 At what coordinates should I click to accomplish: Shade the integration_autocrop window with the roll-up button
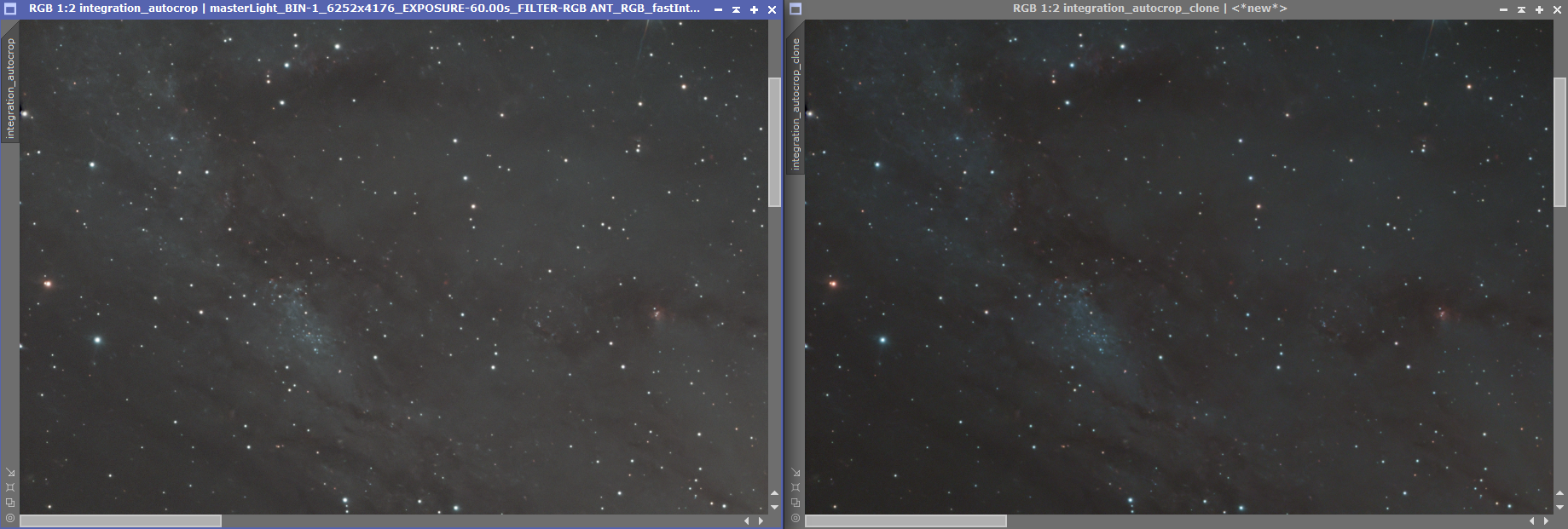point(736,10)
